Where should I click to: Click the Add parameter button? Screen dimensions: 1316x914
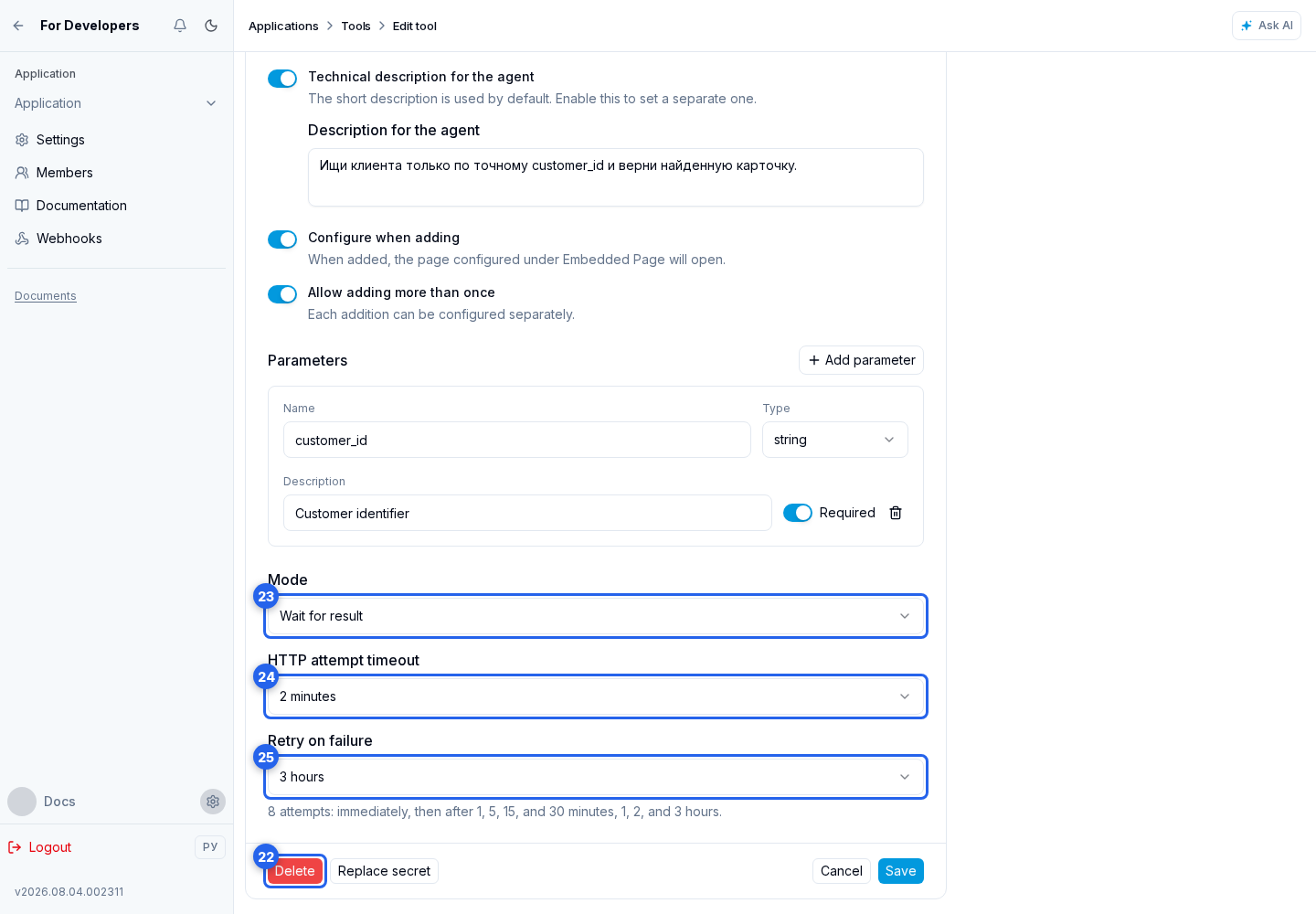[861, 360]
